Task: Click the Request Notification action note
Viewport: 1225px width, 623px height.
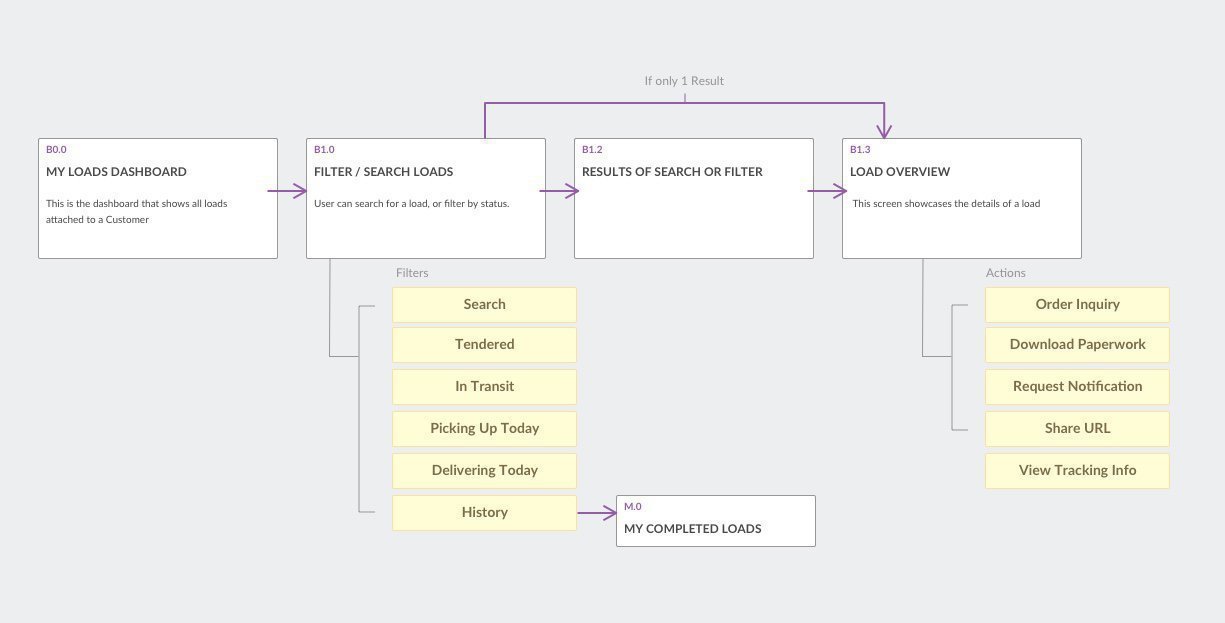Action: click(x=1077, y=387)
